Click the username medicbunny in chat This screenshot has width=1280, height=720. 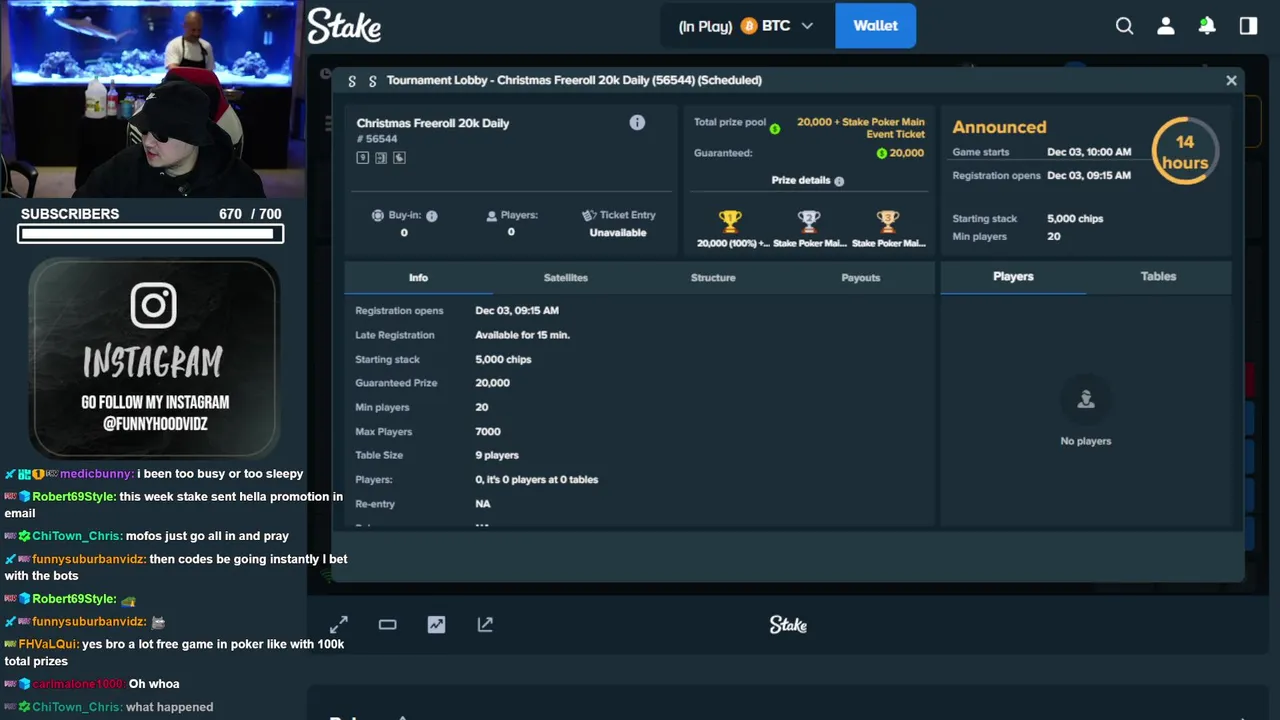pyautogui.click(x=97, y=474)
